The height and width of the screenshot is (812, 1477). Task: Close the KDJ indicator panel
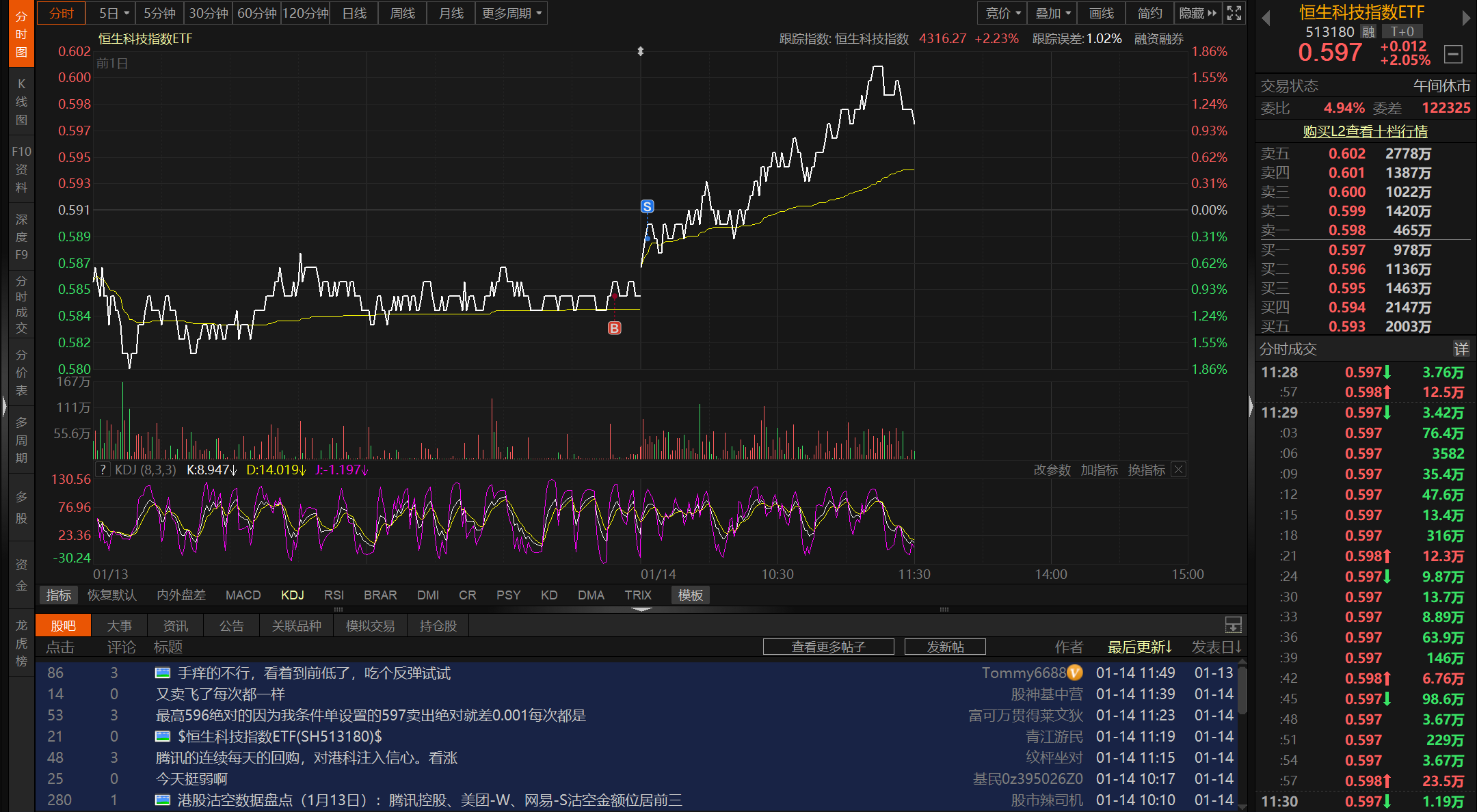[1178, 470]
